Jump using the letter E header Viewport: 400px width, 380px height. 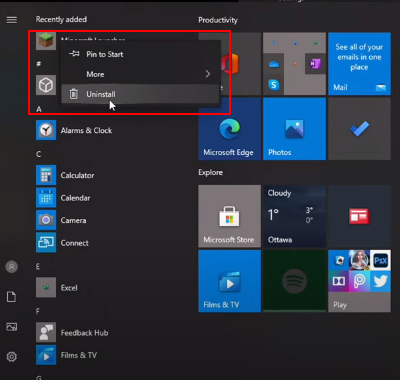pyautogui.click(x=38, y=266)
